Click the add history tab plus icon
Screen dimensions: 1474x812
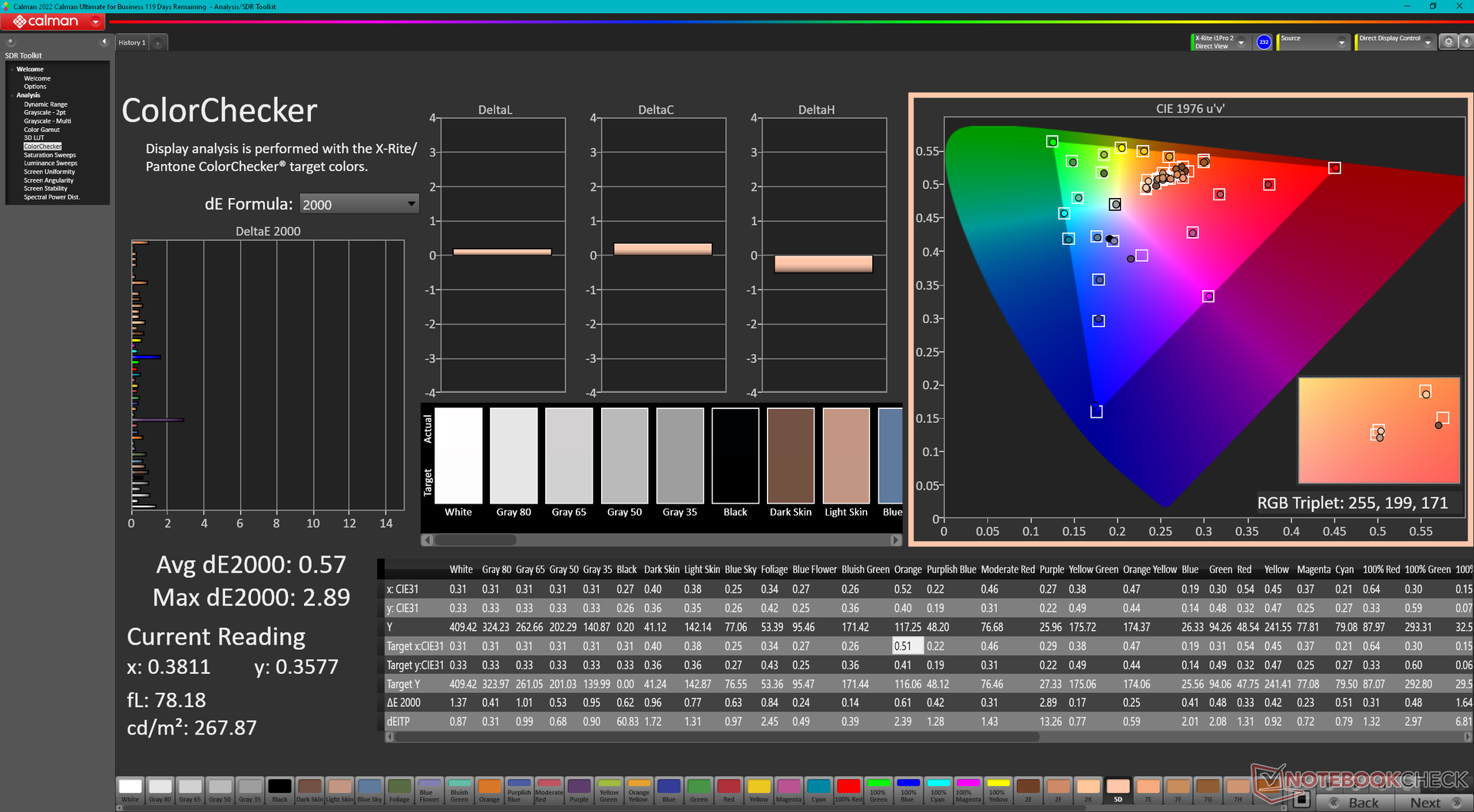click(158, 43)
